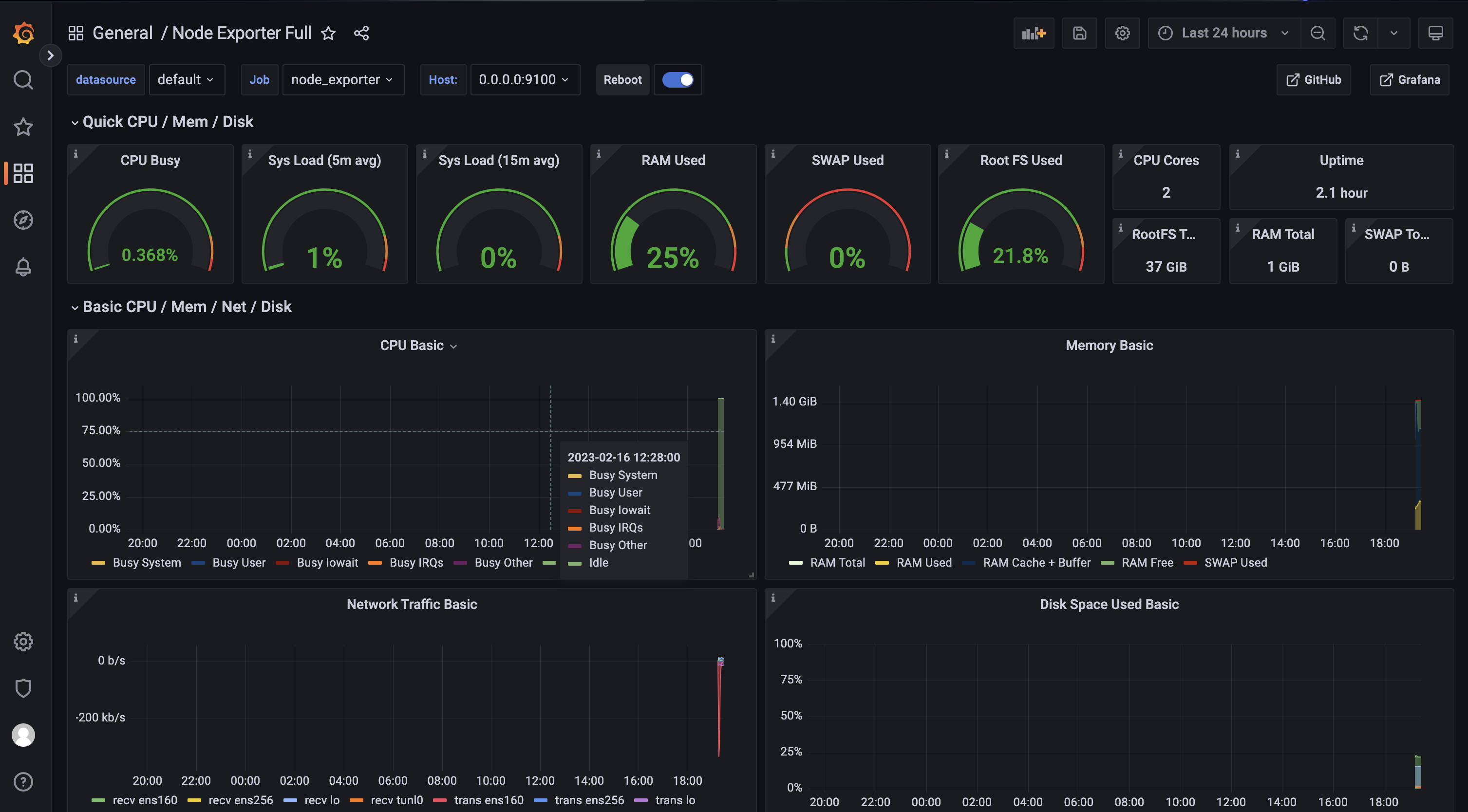Toggle Busy System series in CPU legend
This screenshot has height=812, width=1468.
147,563
